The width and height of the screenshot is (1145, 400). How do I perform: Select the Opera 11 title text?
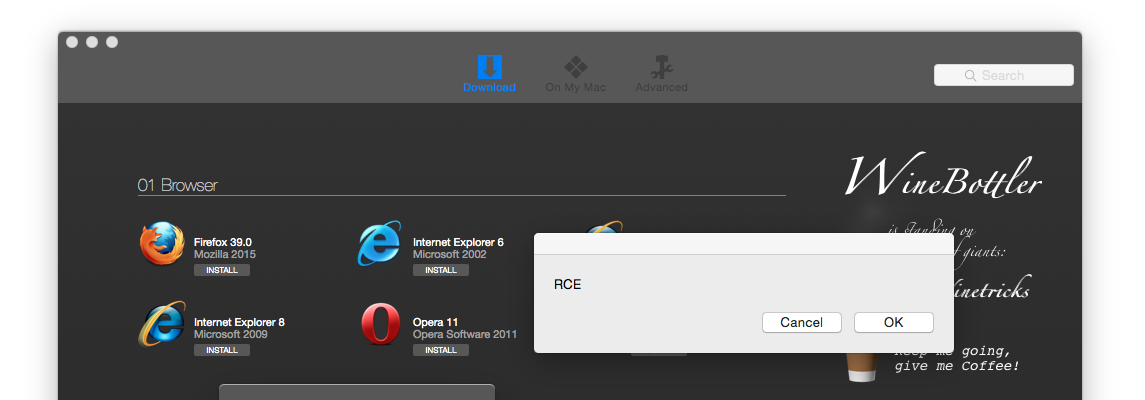point(435,322)
